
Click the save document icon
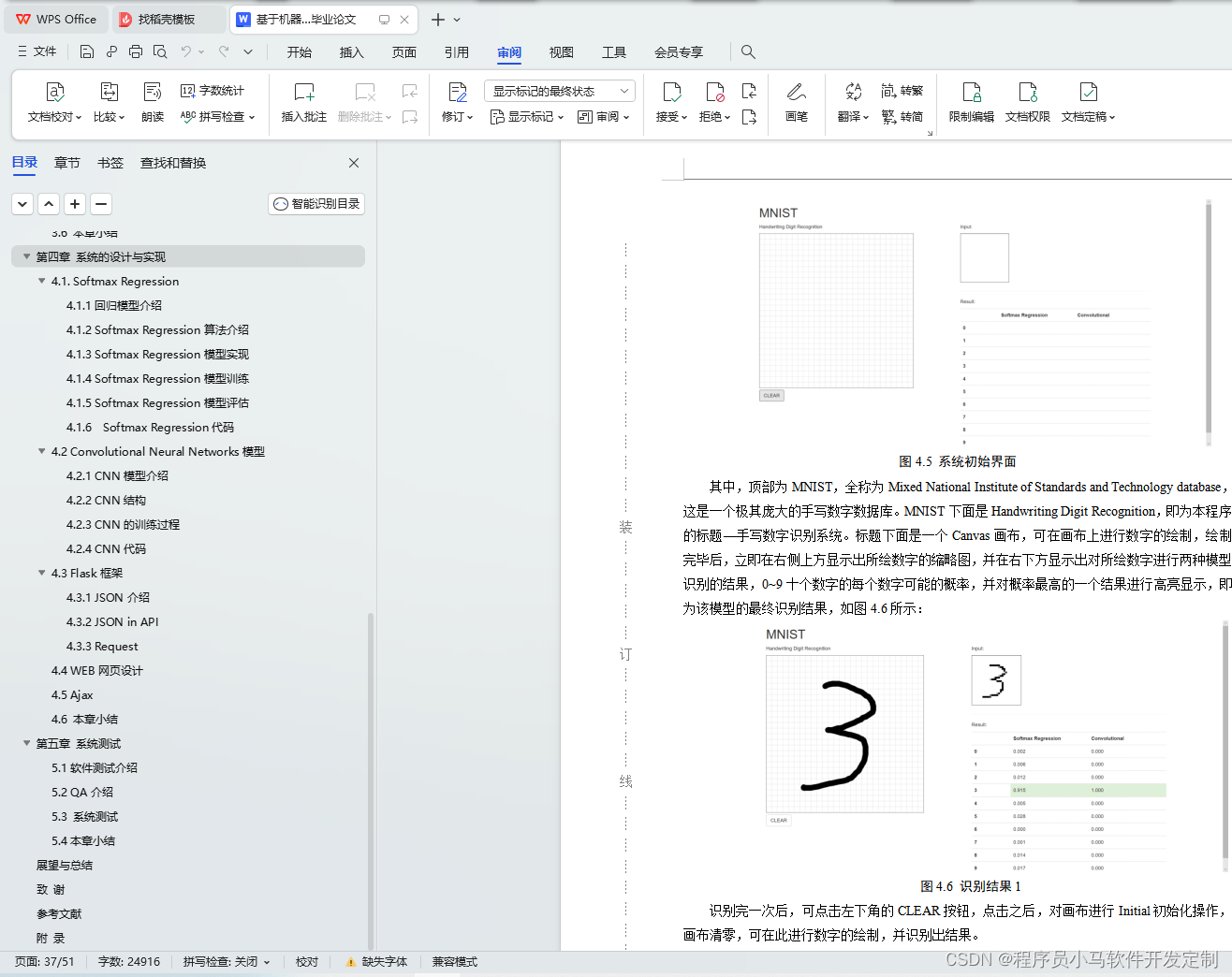(87, 51)
